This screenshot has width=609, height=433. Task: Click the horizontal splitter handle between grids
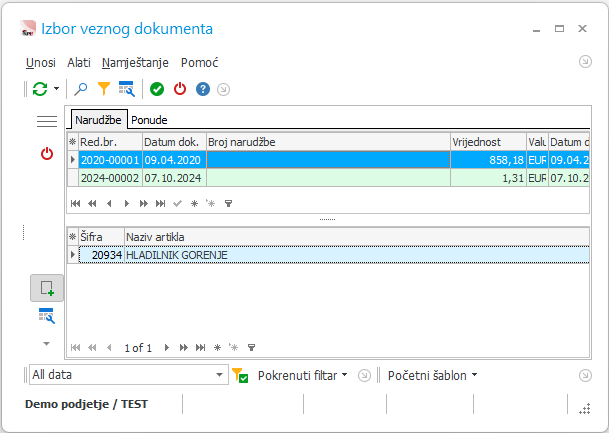327,219
